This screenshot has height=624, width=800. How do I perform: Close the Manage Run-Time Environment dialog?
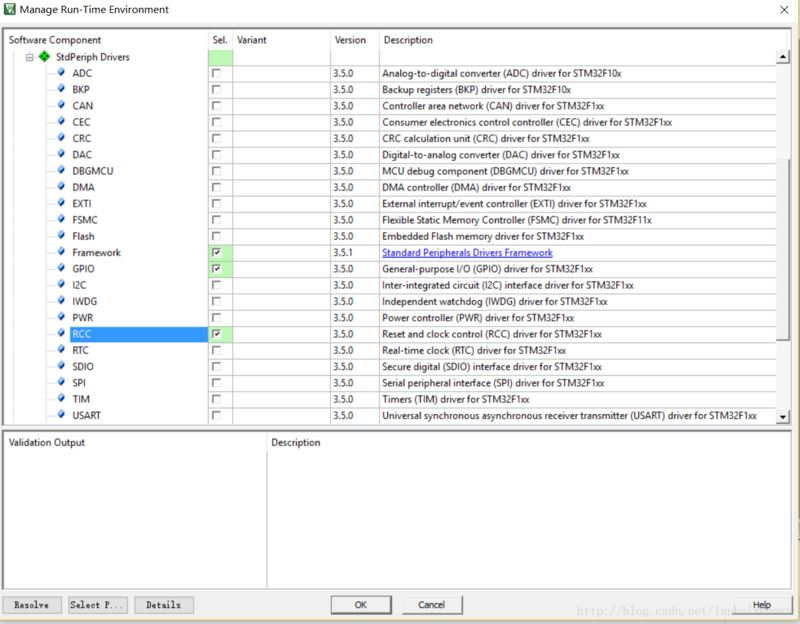pyautogui.click(x=784, y=10)
